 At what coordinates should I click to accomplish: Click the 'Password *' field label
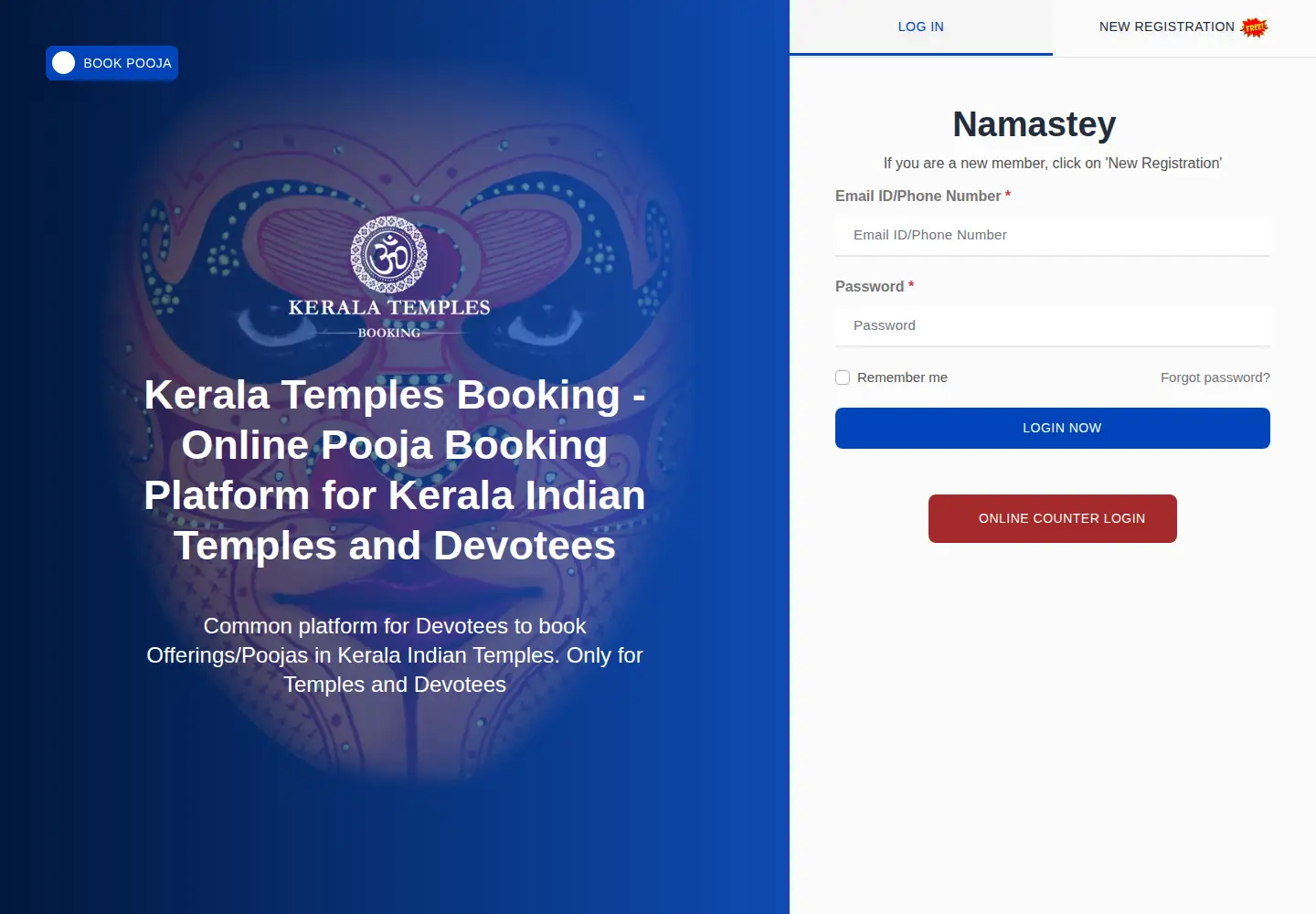pyautogui.click(x=875, y=287)
